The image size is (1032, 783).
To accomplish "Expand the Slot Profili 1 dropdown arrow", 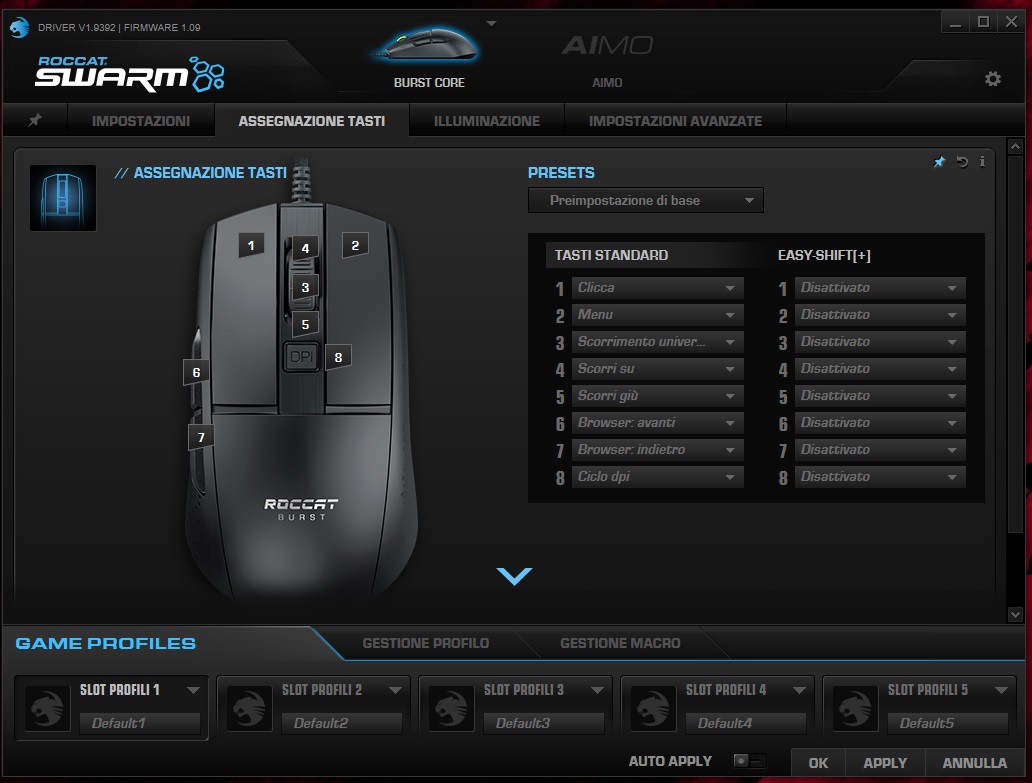I will pyautogui.click(x=193, y=690).
